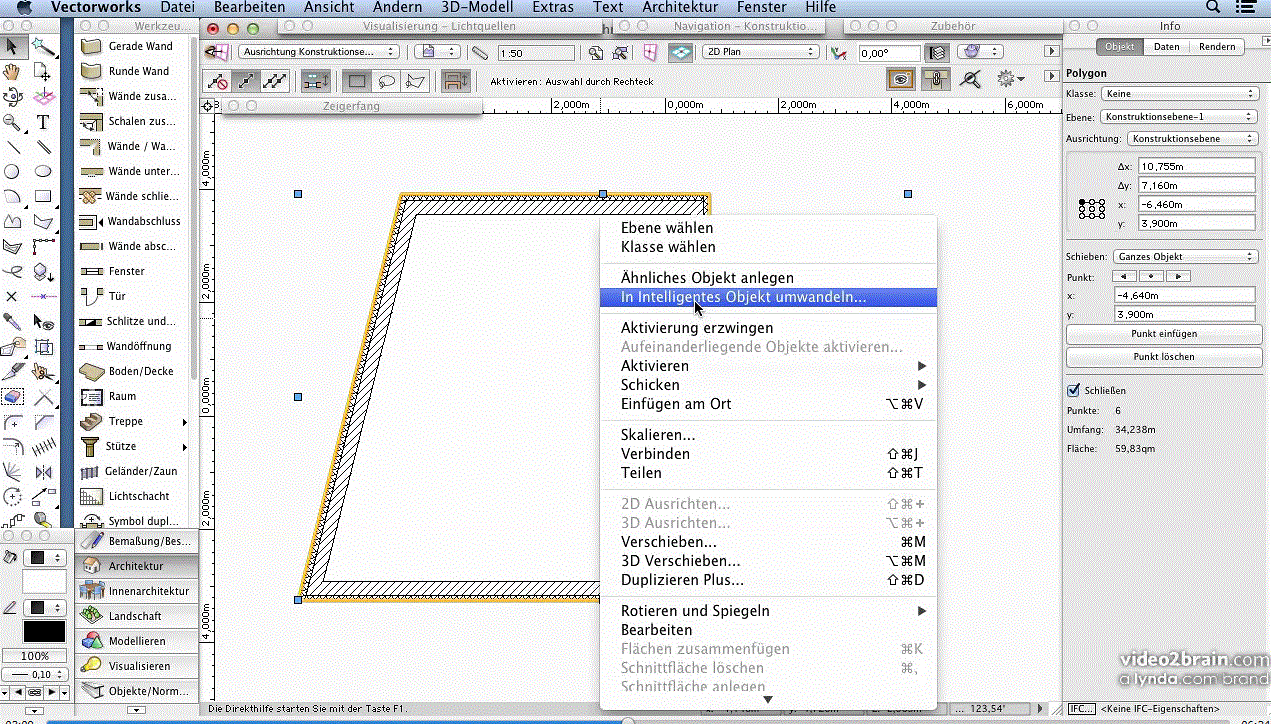Open the Aktivieren submenu in context menu

click(768, 366)
